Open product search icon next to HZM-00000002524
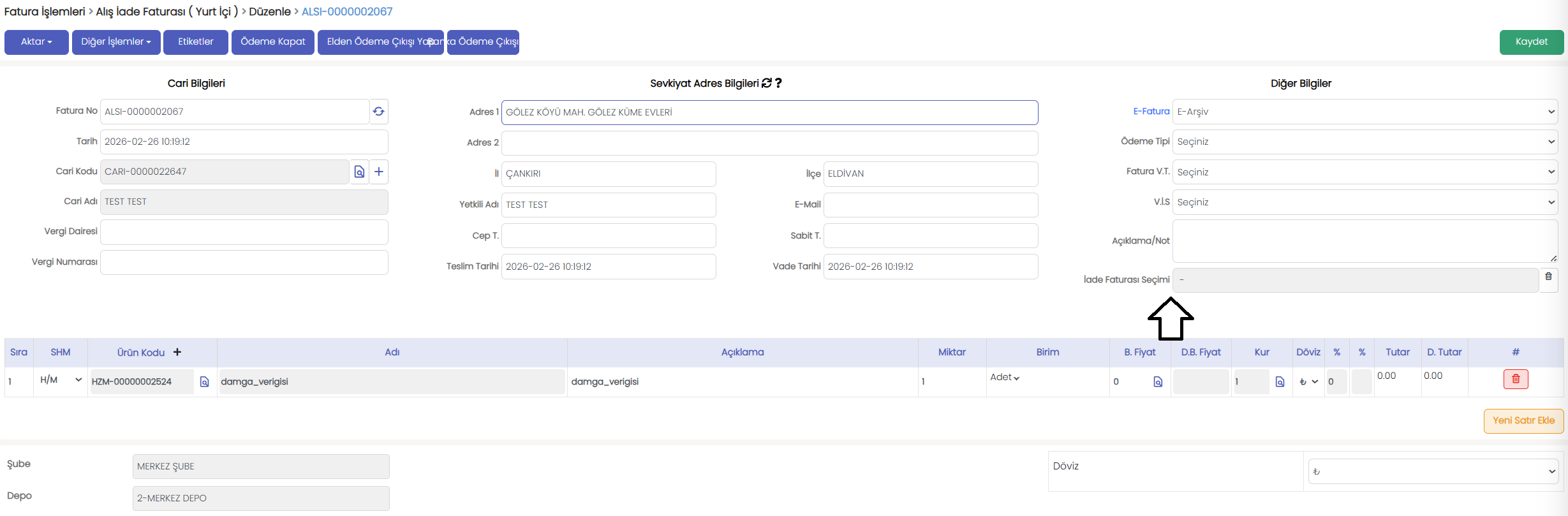The width and height of the screenshot is (1568, 516). point(205,381)
